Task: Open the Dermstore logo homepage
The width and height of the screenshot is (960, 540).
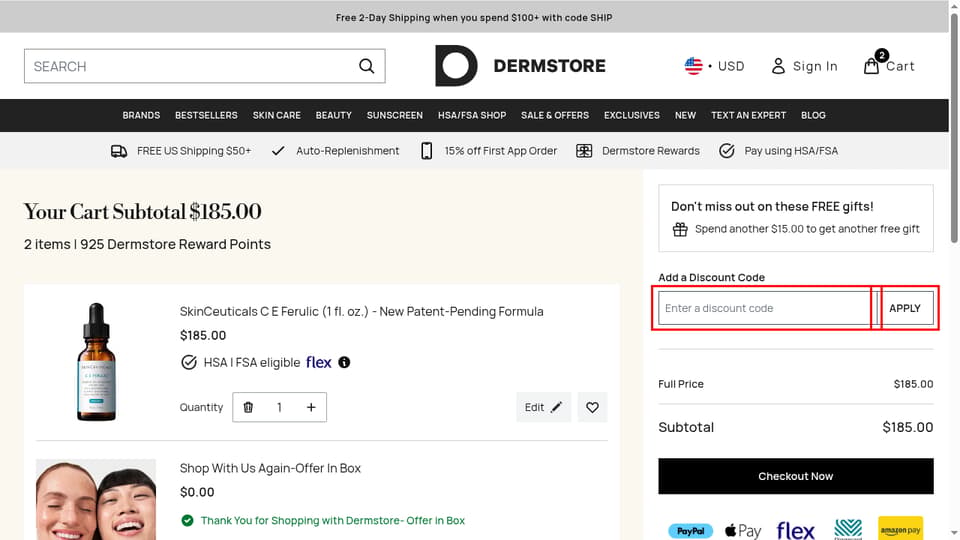Action: click(520, 66)
